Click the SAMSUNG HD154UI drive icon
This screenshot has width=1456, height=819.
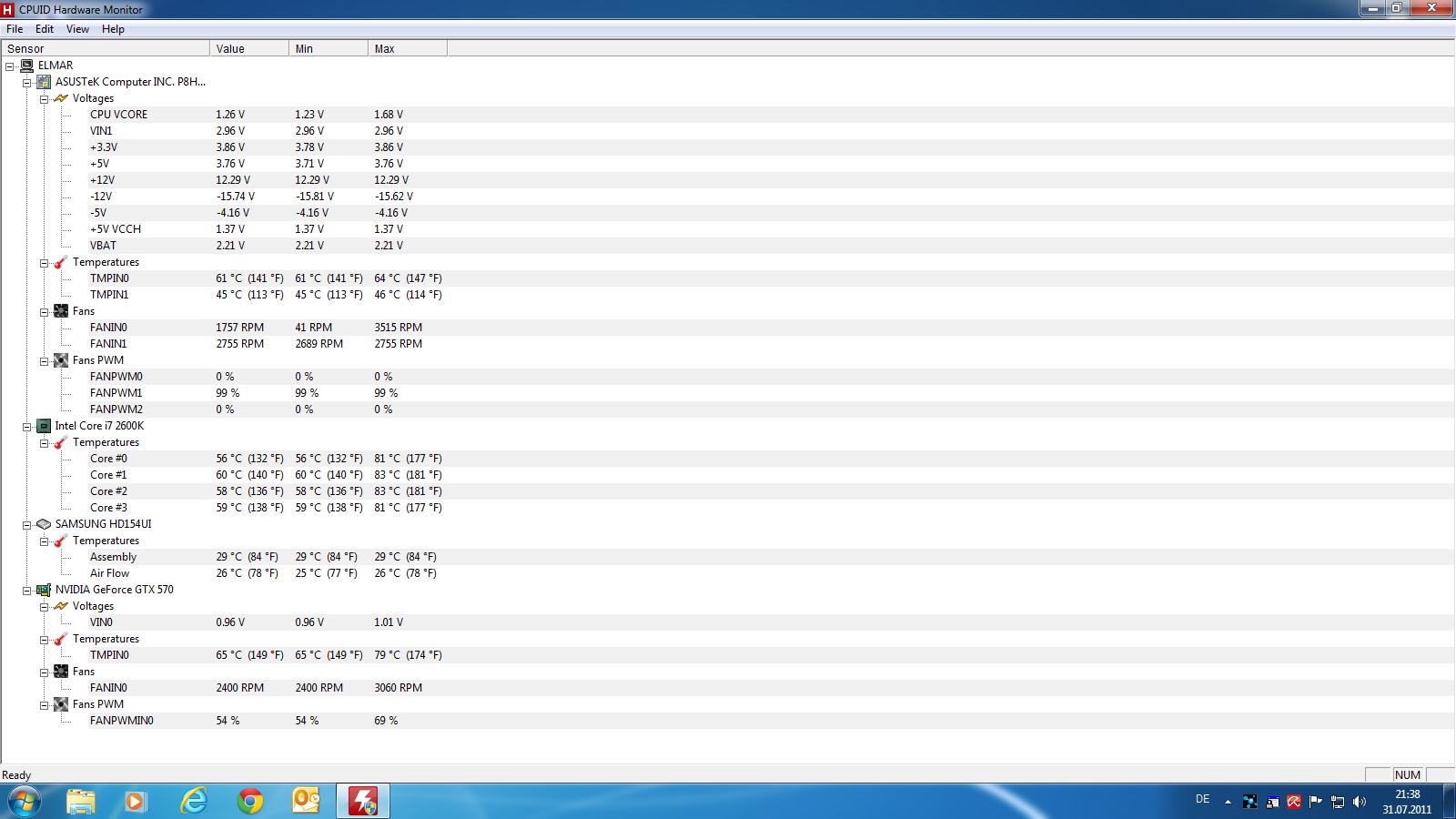pos(44,524)
